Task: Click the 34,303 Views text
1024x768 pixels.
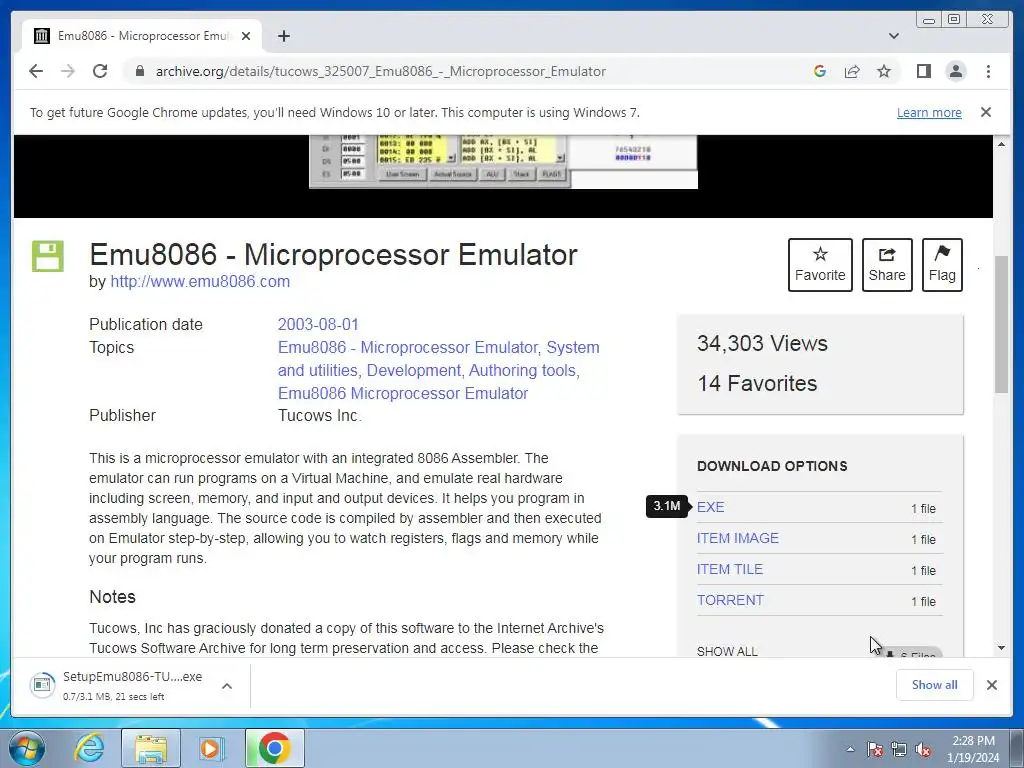Action: point(762,344)
